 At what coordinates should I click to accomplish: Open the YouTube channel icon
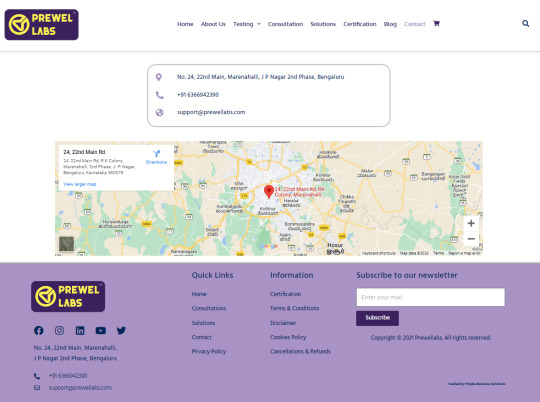tap(101, 330)
